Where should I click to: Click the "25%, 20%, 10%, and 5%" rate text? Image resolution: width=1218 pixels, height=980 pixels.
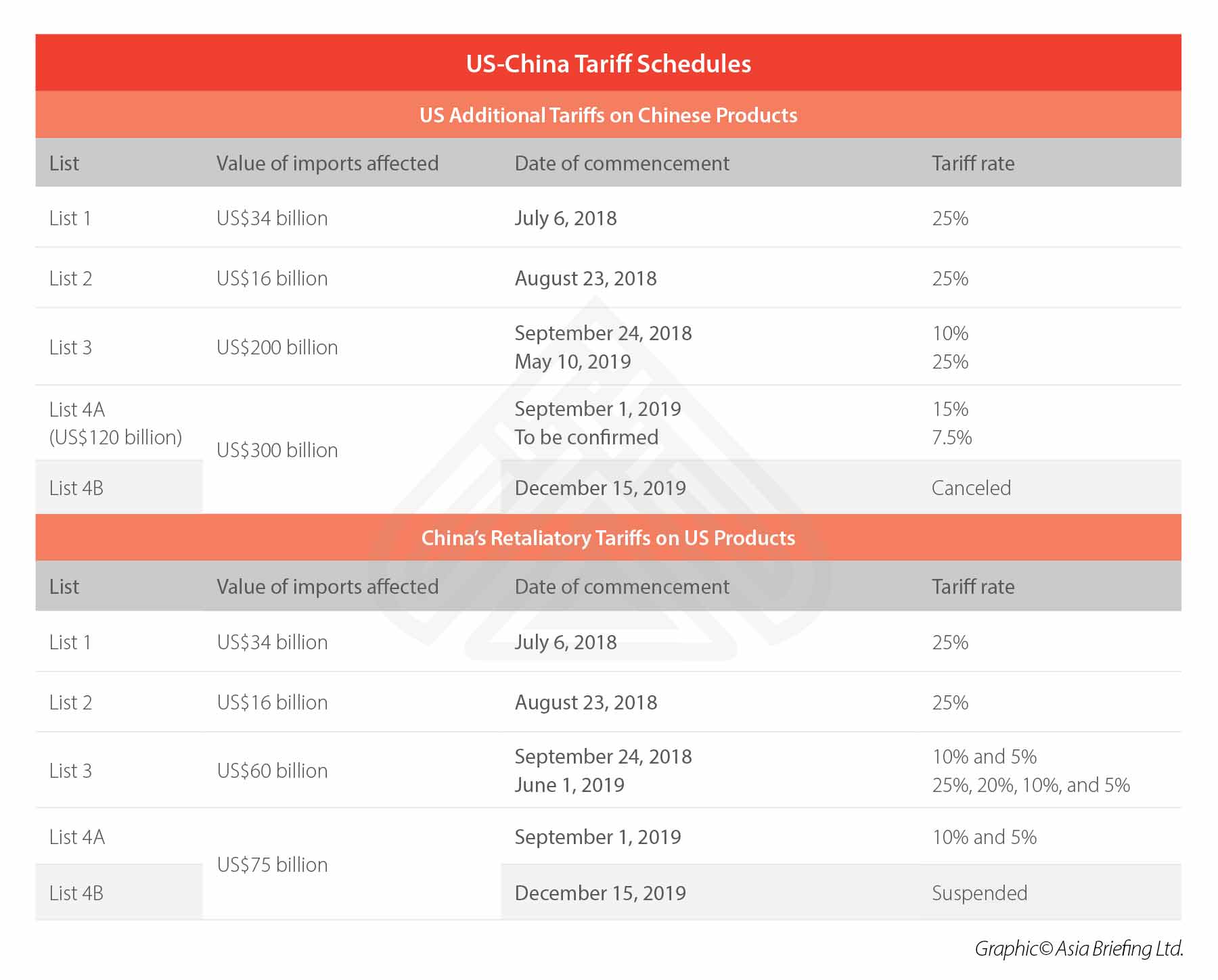(1031, 785)
